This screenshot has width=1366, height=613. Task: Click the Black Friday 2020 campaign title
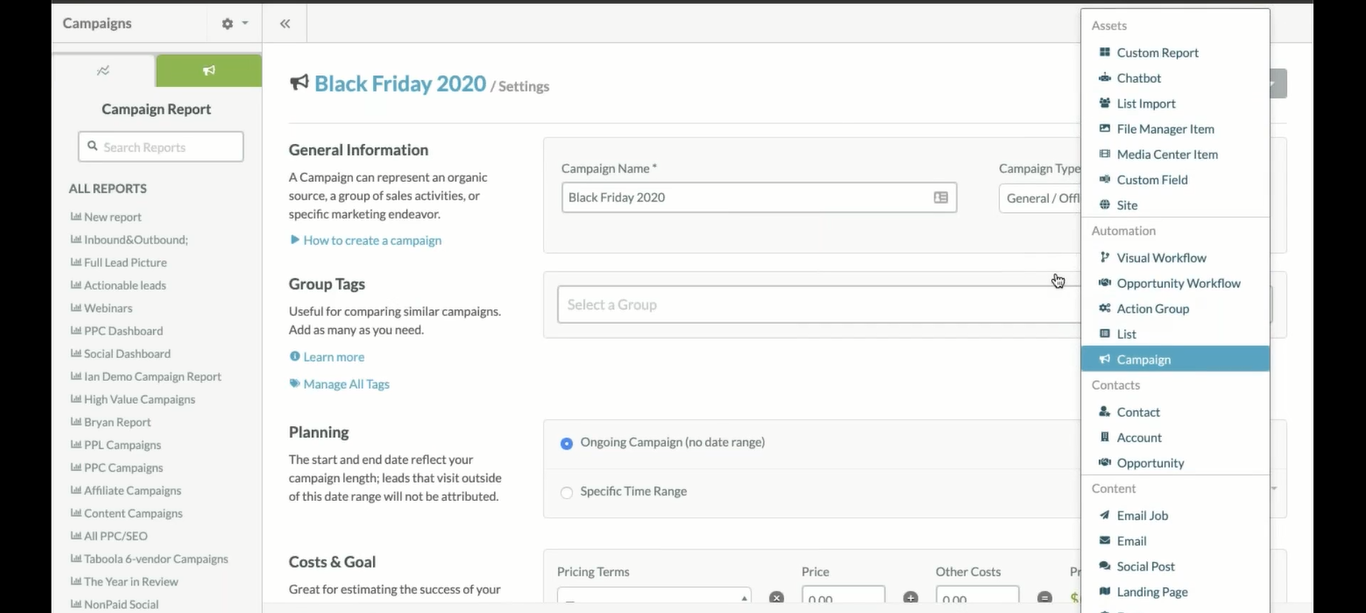(400, 84)
